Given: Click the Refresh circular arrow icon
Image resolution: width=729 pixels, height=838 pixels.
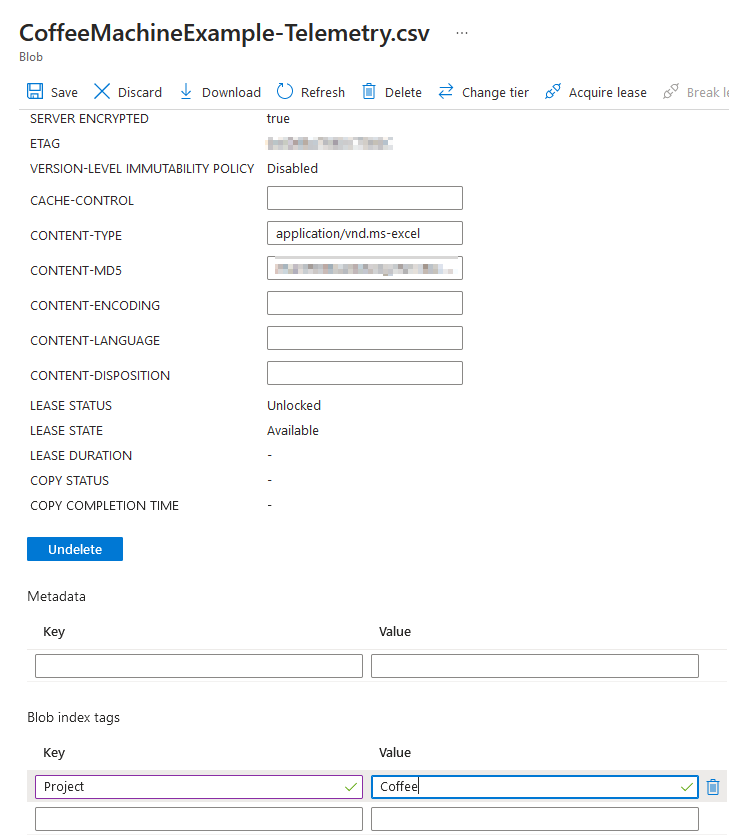Looking at the screenshot, I should (285, 92).
